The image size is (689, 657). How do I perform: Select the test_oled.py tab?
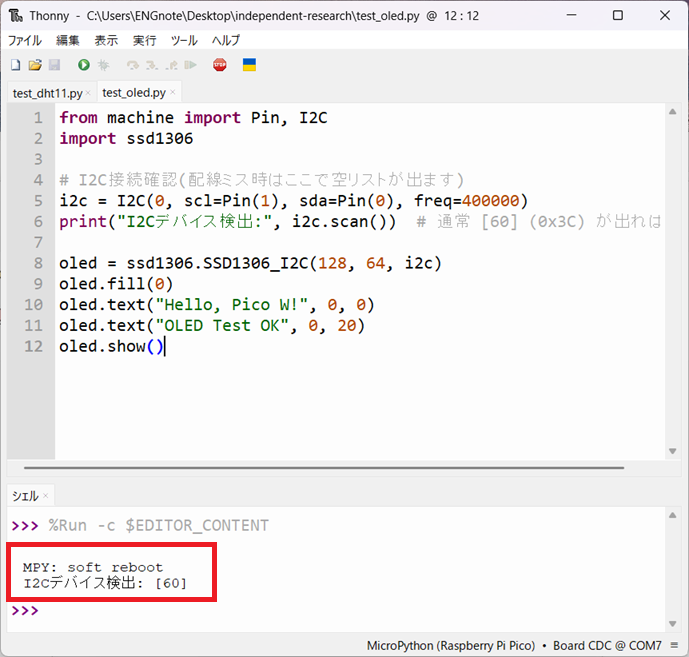[x=134, y=93]
